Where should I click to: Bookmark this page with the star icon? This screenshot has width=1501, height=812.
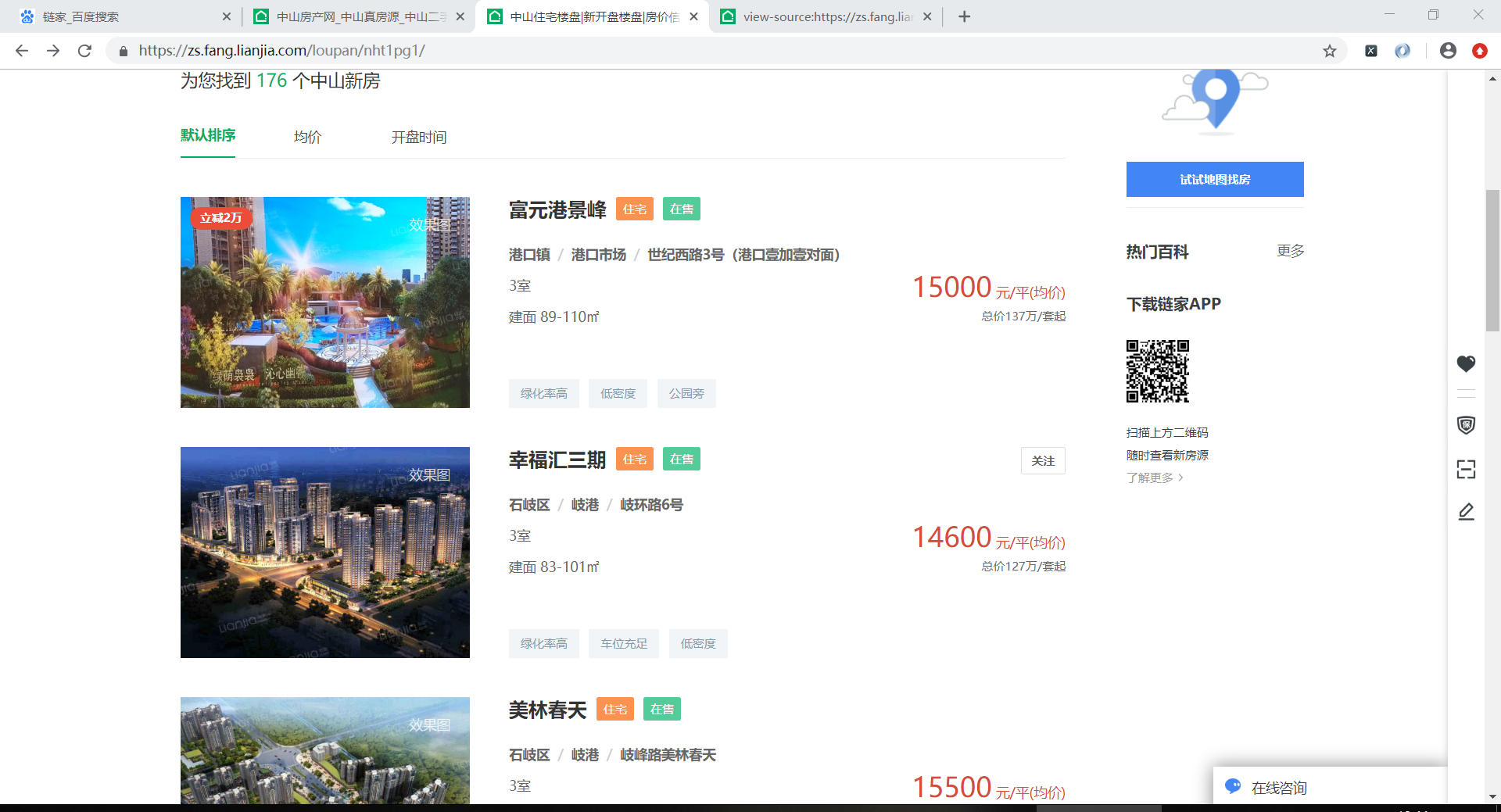[x=1330, y=51]
